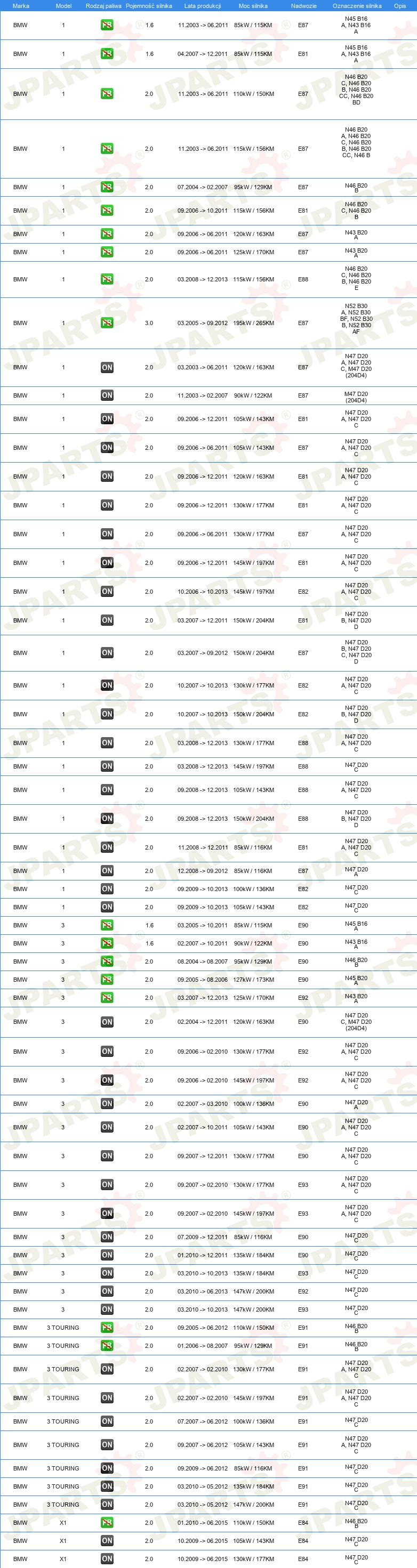Click the '01.2006 -> 08.2007' production years cell
Viewport: 417px width, 1568px height.
click(203, 1346)
